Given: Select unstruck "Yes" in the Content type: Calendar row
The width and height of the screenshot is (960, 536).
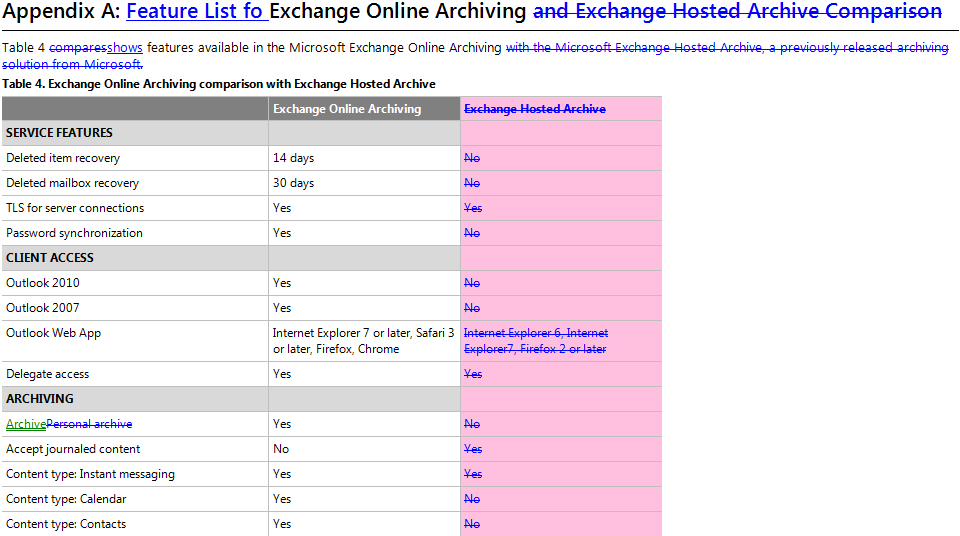Looking at the screenshot, I should click(x=282, y=499).
